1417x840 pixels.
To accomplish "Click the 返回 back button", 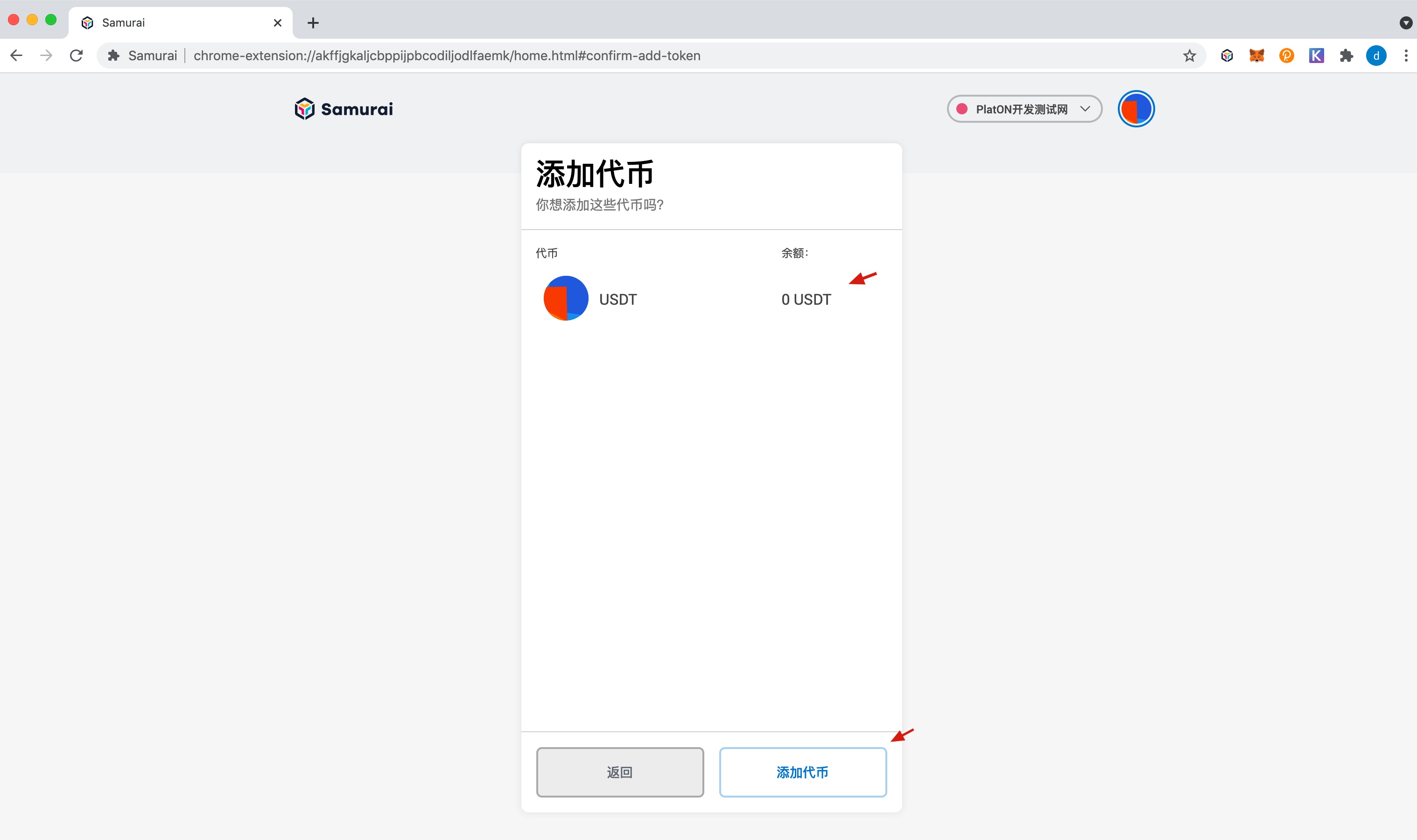I will pyautogui.click(x=620, y=772).
